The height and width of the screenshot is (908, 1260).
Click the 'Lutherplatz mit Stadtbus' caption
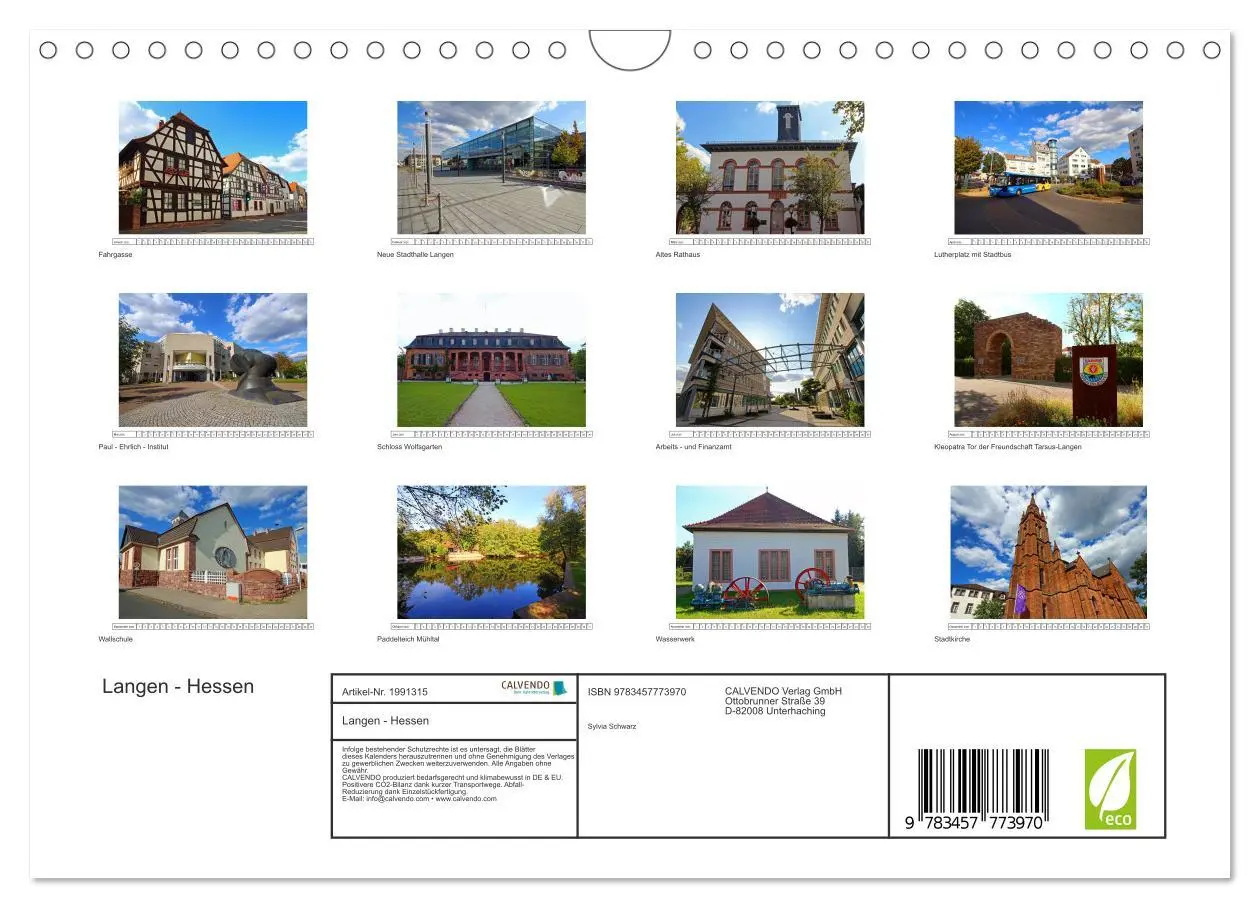click(x=972, y=255)
